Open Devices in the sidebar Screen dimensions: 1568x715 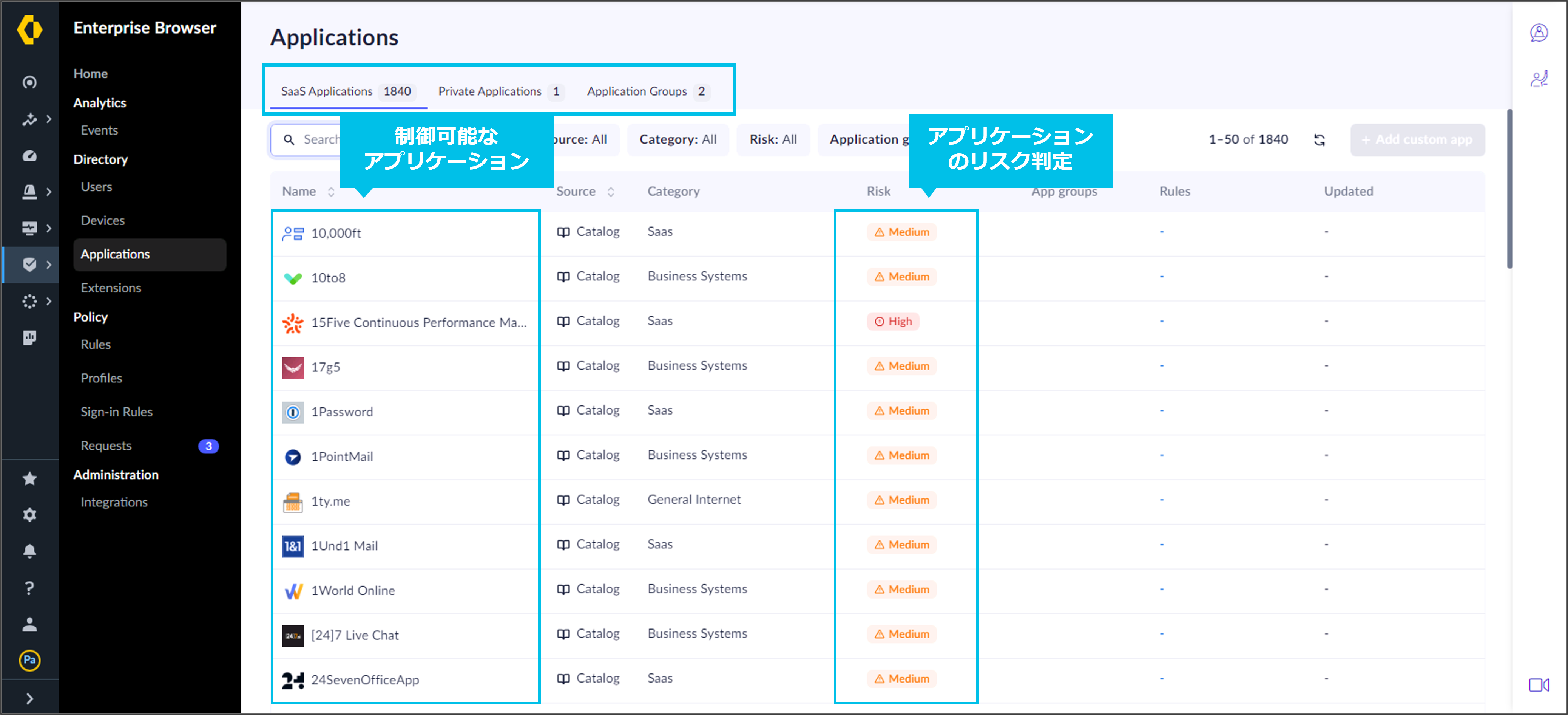[x=102, y=220]
